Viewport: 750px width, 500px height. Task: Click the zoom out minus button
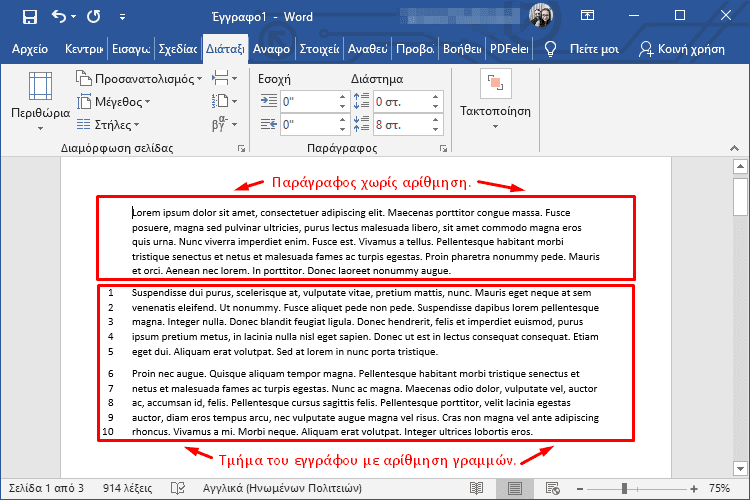(x=580, y=489)
